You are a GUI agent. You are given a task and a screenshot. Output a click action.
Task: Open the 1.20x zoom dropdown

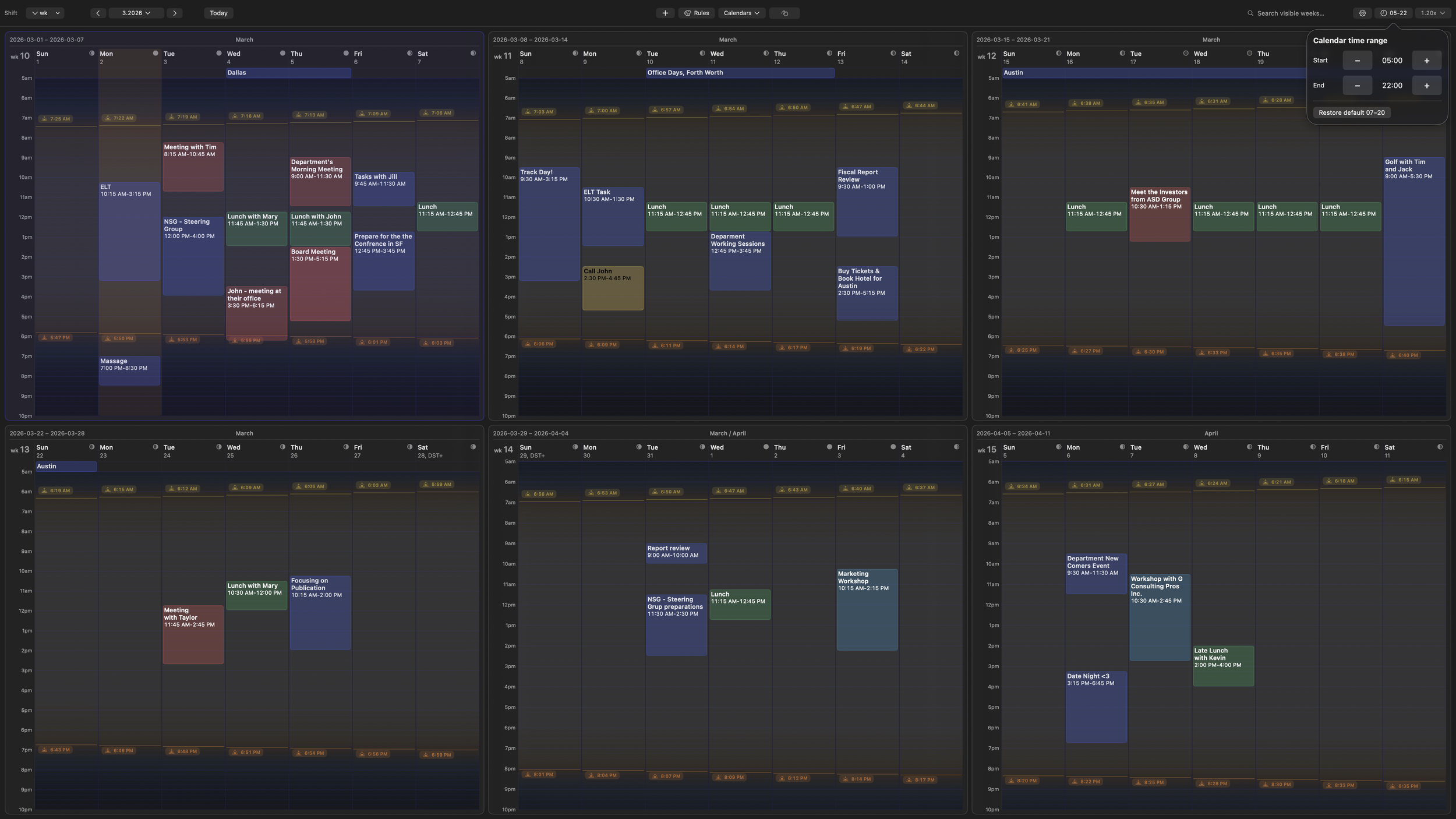1432,13
